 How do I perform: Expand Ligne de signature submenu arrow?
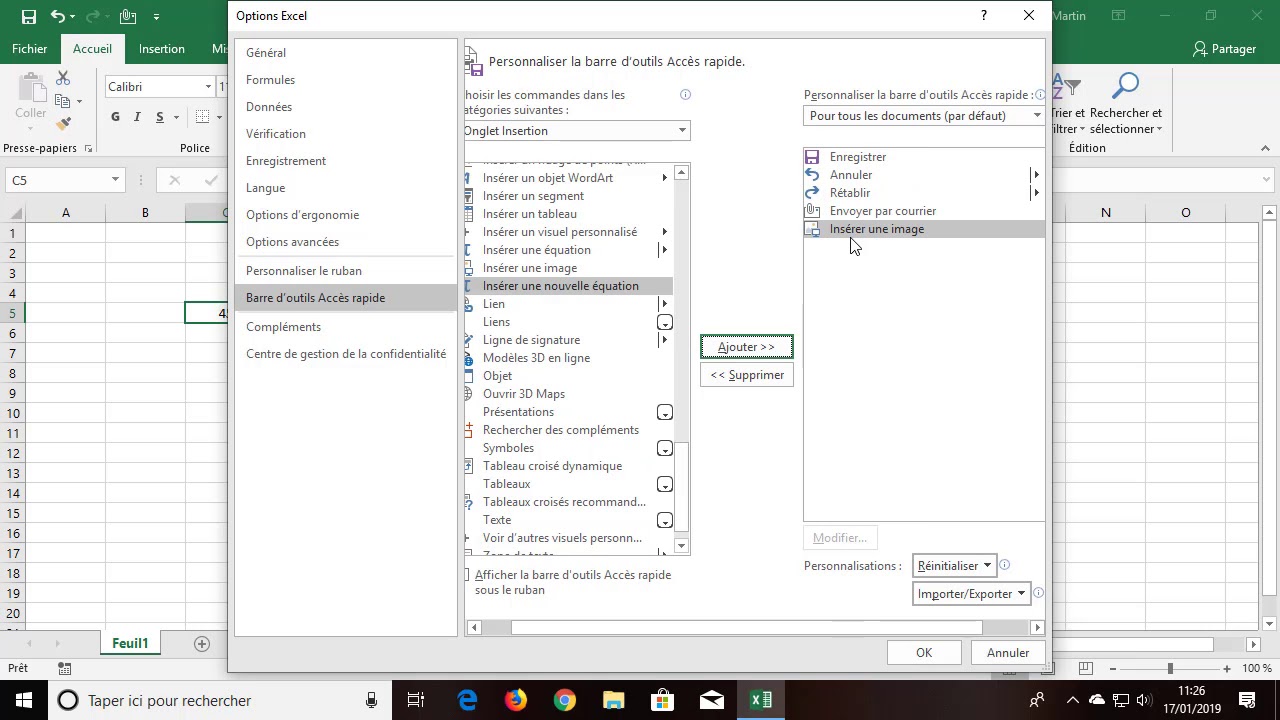pyautogui.click(x=664, y=340)
